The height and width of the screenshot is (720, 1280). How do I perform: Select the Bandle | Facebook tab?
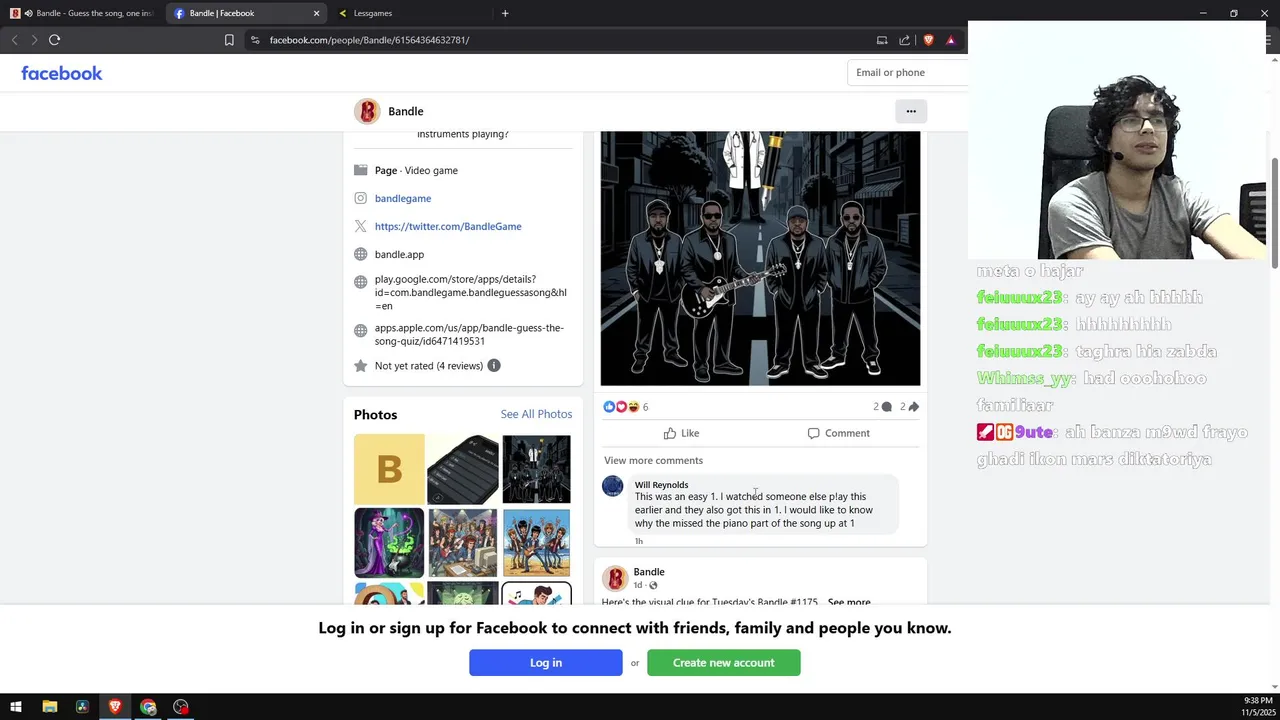[x=247, y=13]
